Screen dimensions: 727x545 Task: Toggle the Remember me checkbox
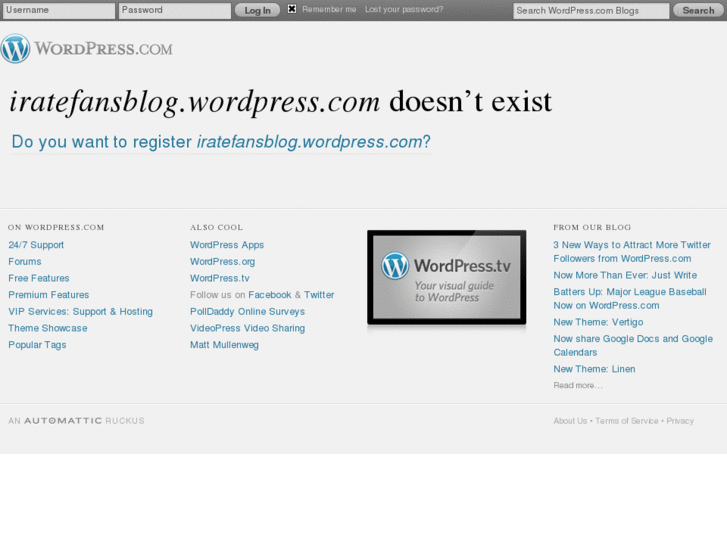pyautogui.click(x=292, y=9)
